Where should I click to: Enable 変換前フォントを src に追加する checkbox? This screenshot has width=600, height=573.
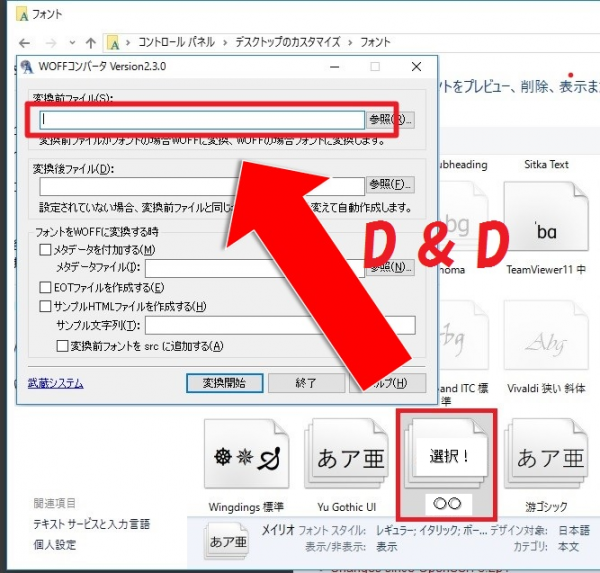[x=62, y=346]
